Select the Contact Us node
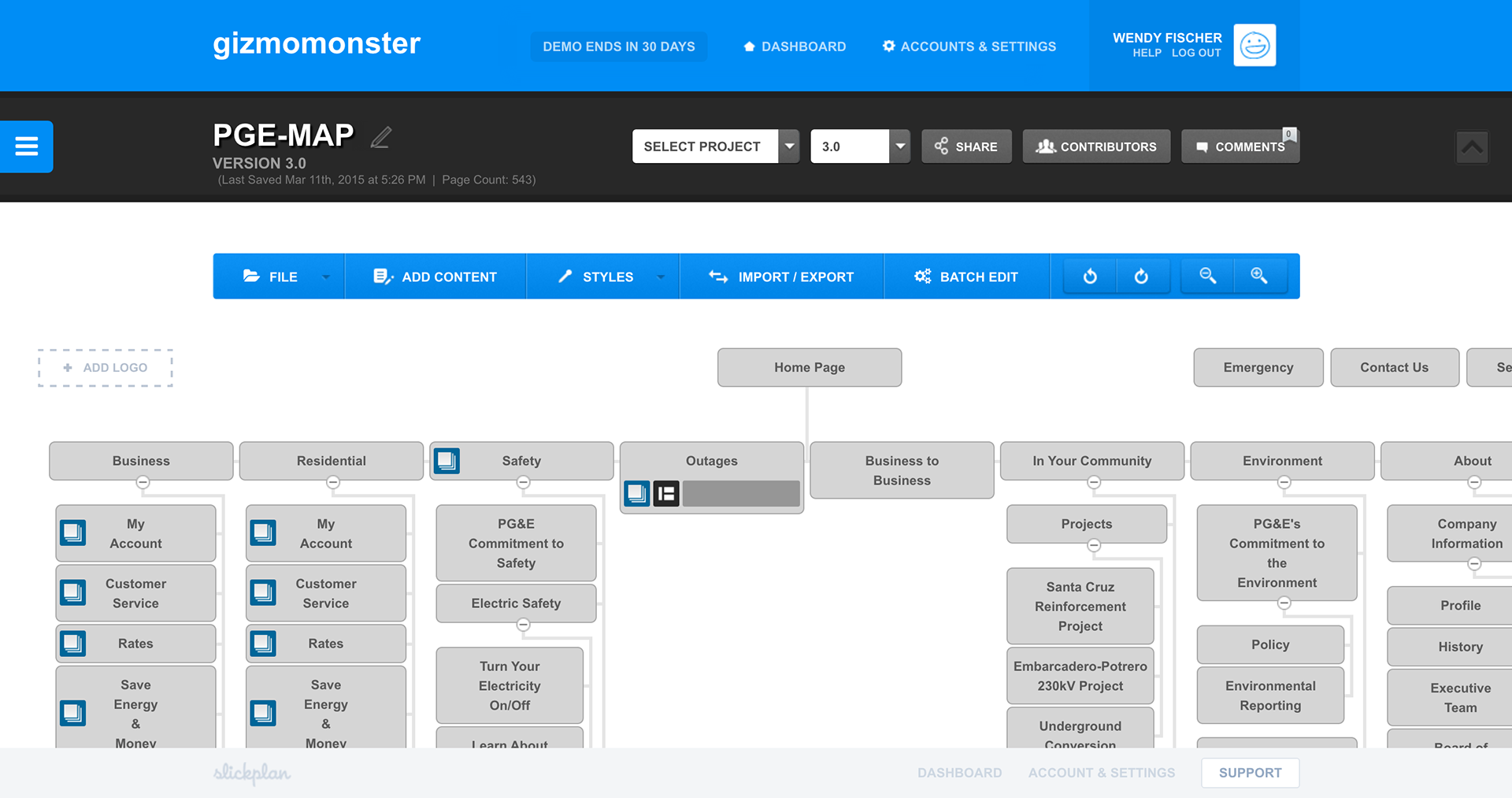This screenshot has width=1512, height=798. tap(1395, 367)
